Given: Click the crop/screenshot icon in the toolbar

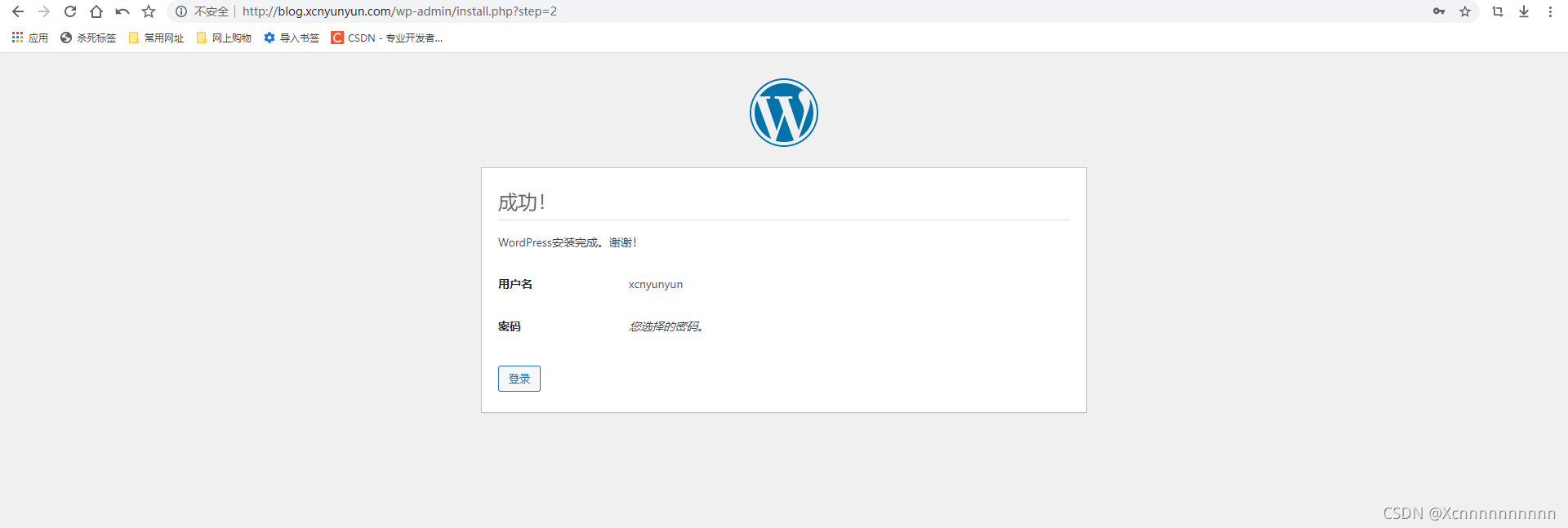Looking at the screenshot, I should tap(1498, 11).
